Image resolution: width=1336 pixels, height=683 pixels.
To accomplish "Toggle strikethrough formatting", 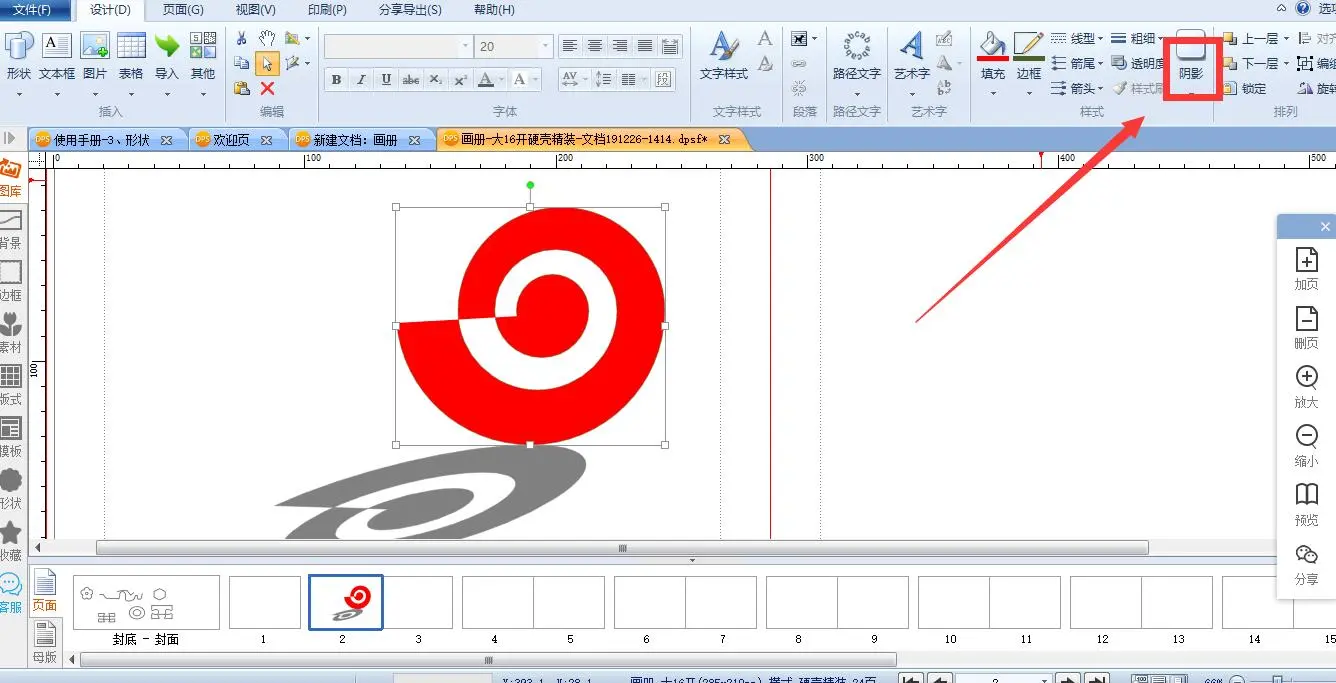I will click(x=411, y=80).
